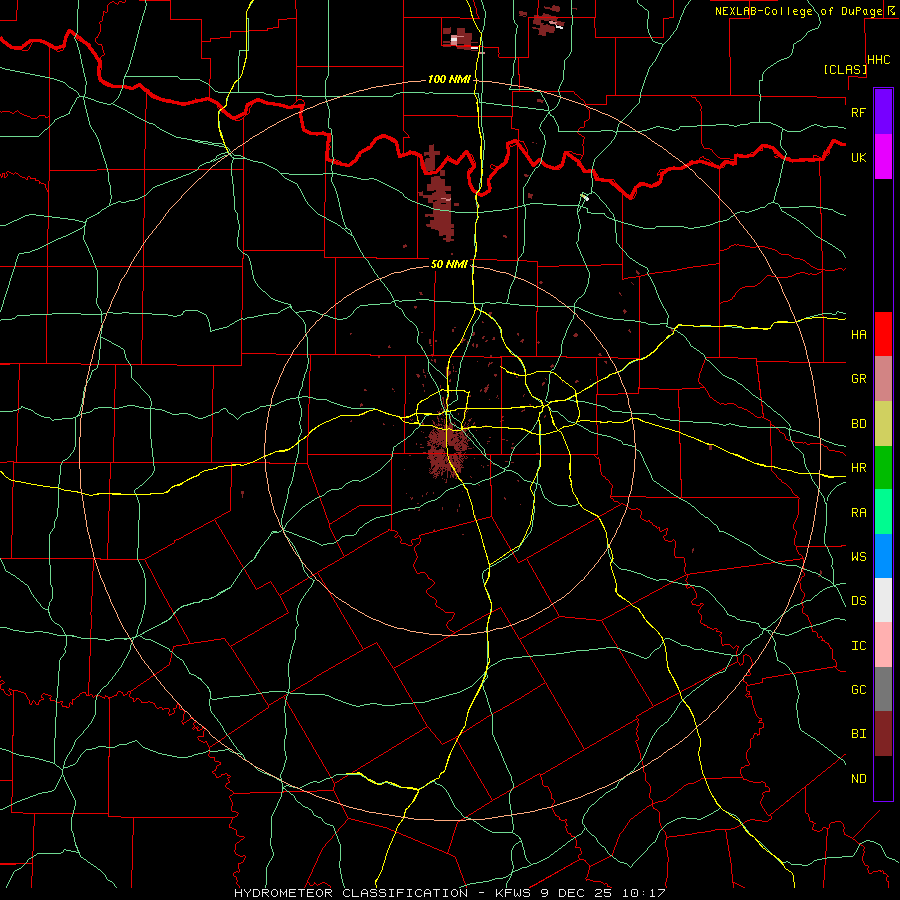
Task: Click the brown BI legend swatch
Action: 883,734
